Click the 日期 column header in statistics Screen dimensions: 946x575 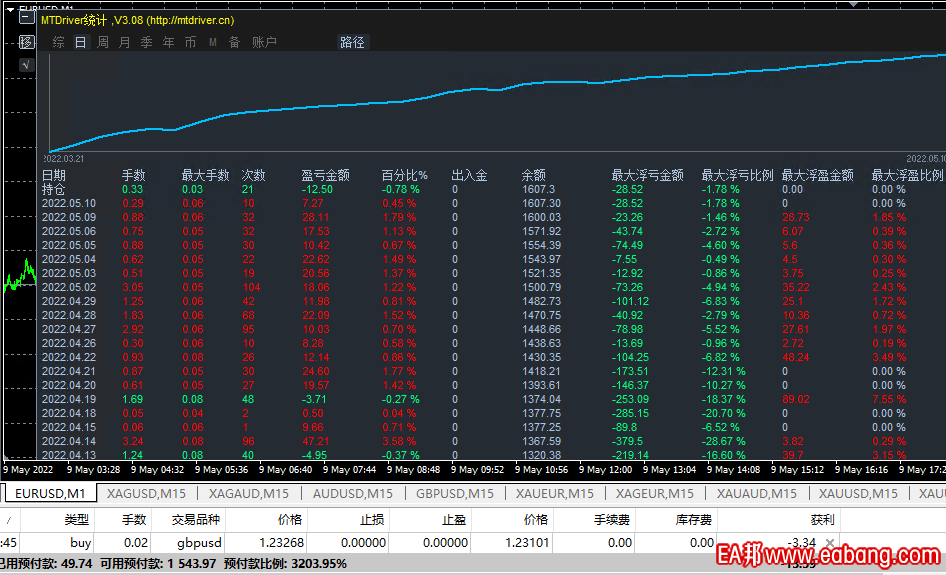[54, 175]
